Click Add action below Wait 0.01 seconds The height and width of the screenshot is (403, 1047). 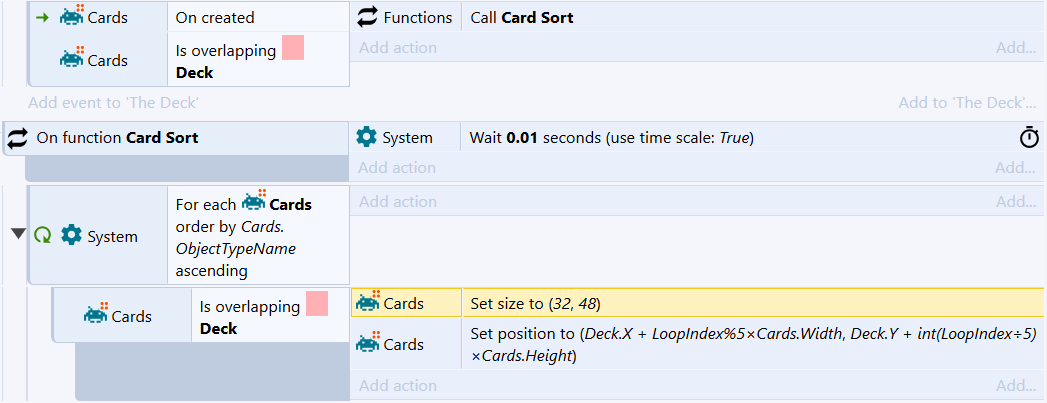397,167
